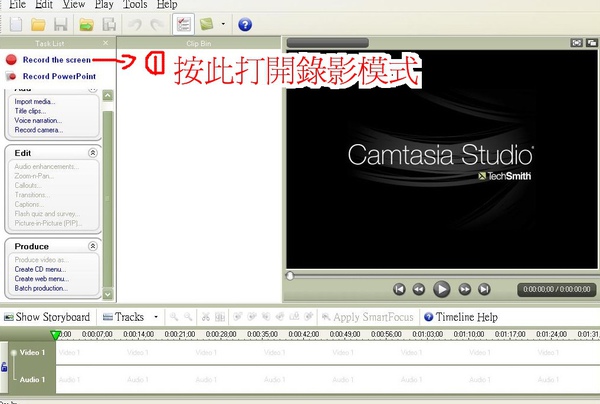Click the detach preview window icon
The width and height of the screenshot is (600, 404).
(592, 43)
